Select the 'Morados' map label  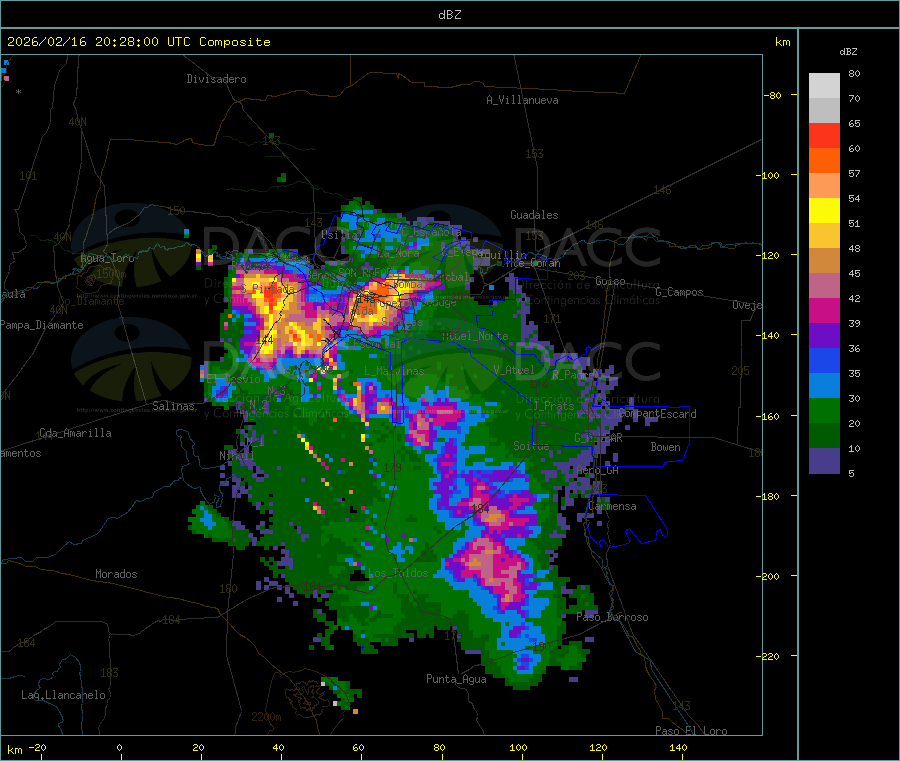tap(116, 574)
